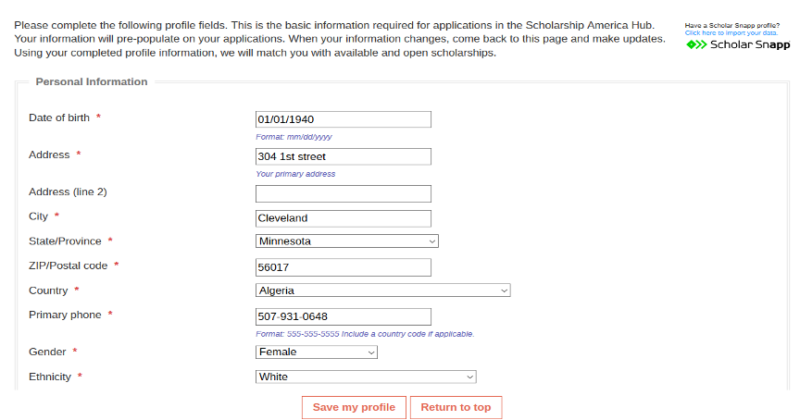Click the Scholar Snapp logo icon

click(x=696, y=45)
